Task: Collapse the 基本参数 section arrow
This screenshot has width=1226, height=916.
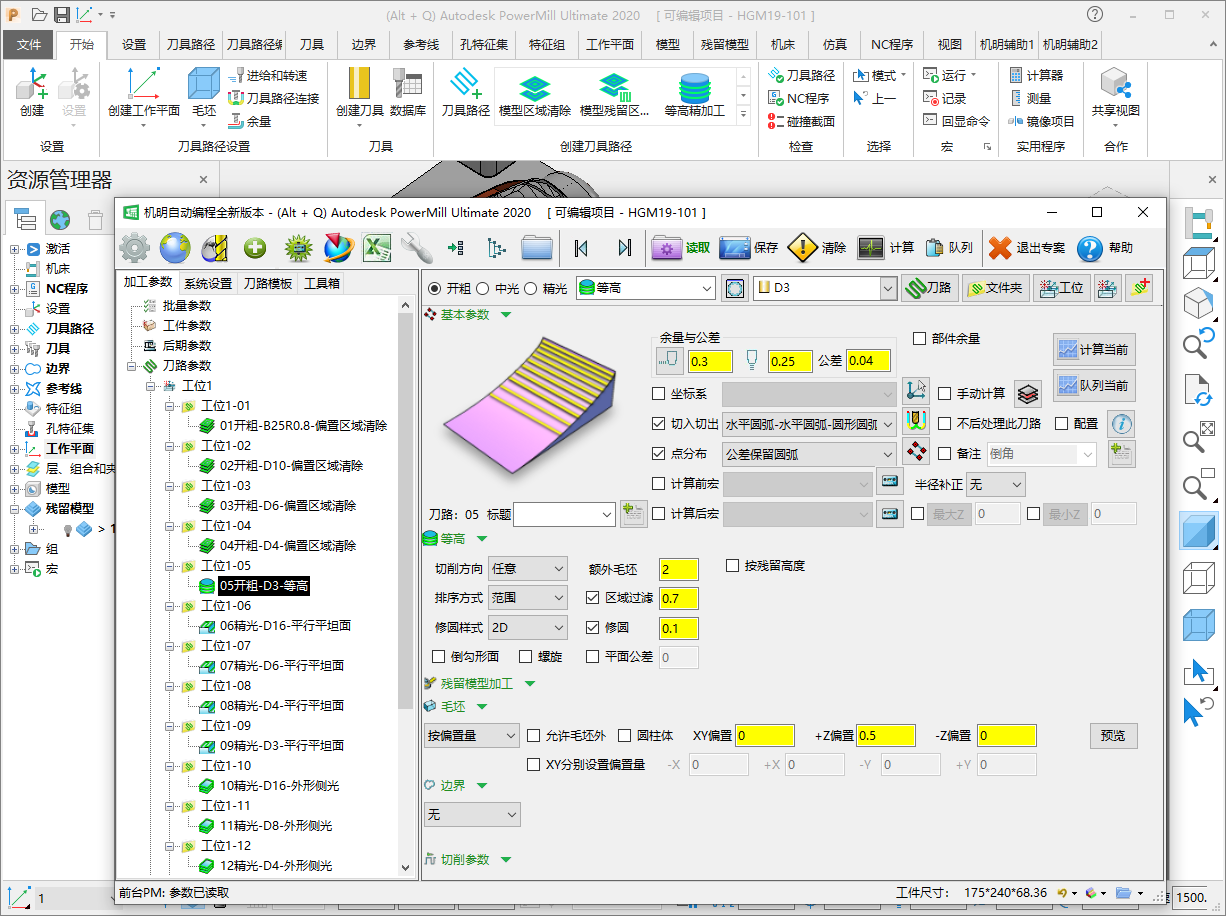Action: click(x=505, y=314)
